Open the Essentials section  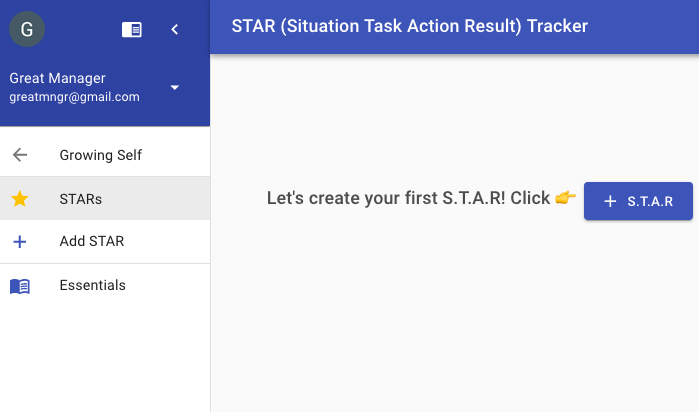click(x=105, y=285)
